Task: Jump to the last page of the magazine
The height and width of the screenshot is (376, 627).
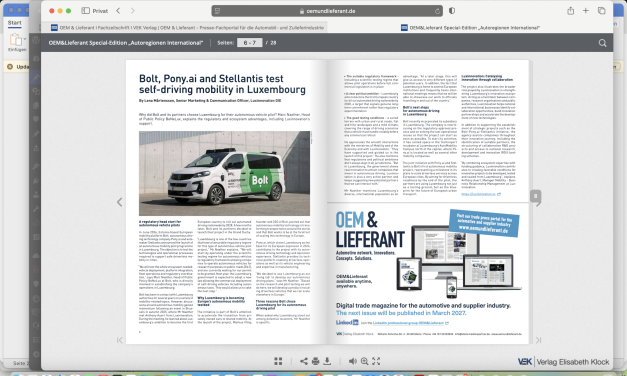Action: coord(538,340)
